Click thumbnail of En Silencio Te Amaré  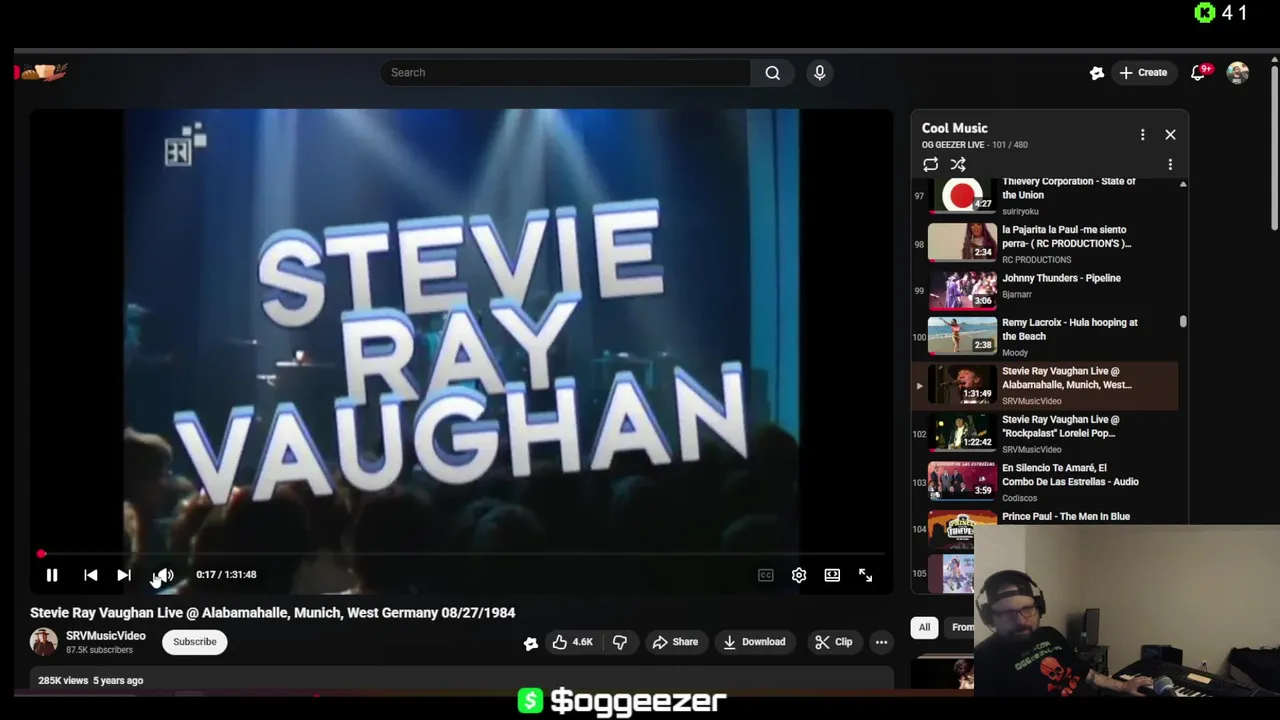(962, 480)
